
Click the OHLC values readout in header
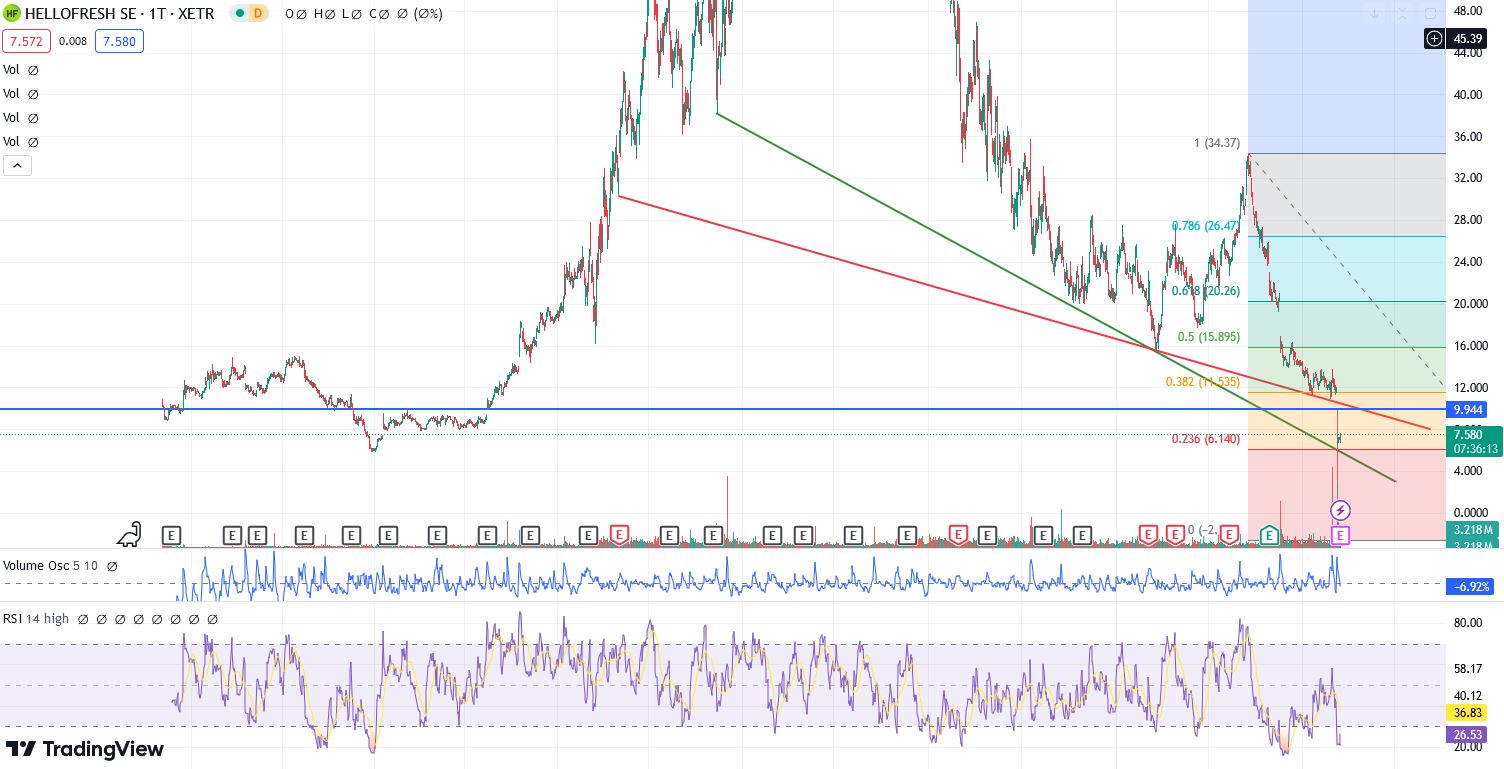click(x=364, y=14)
